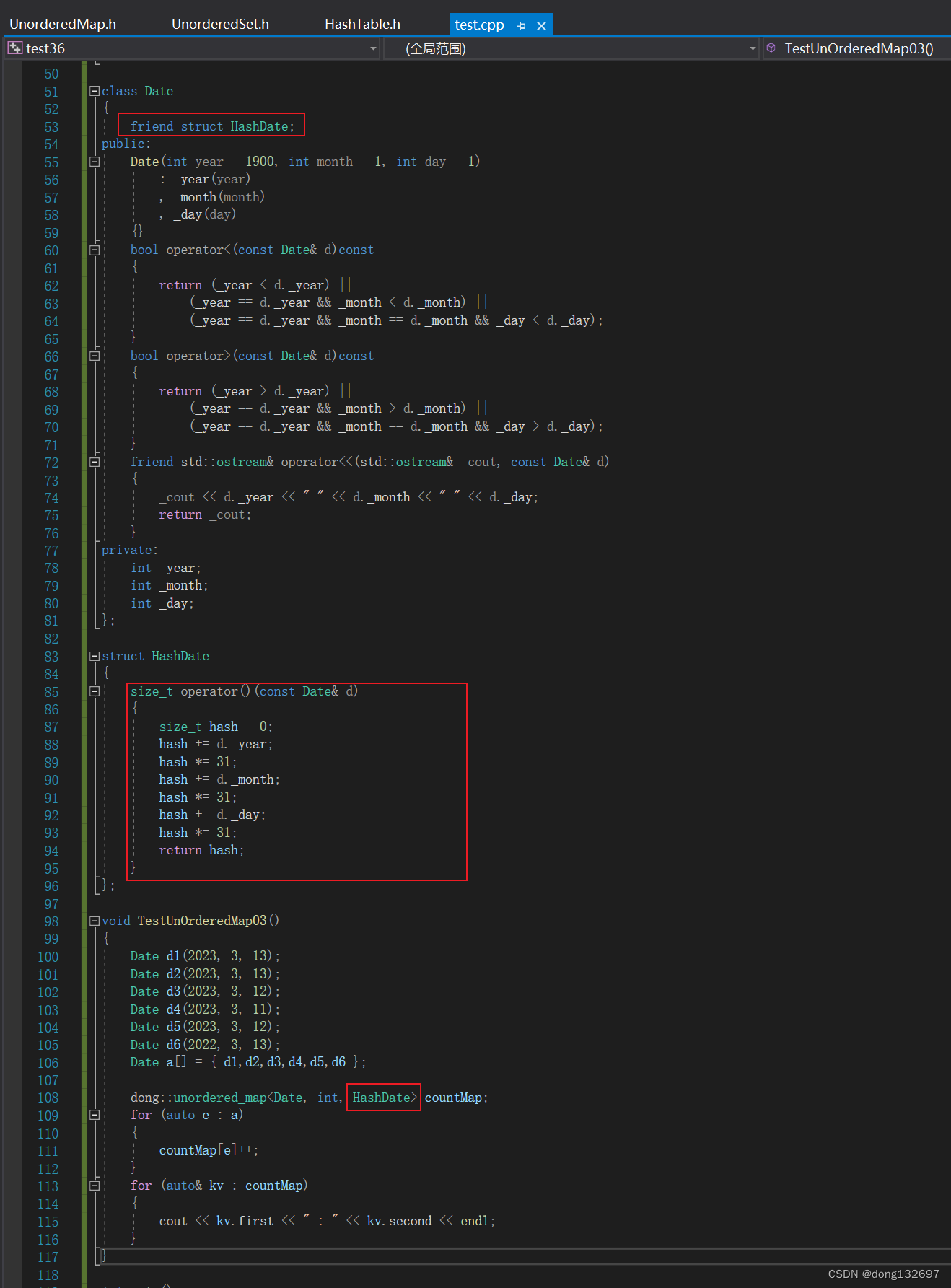Collapse the HashDate operator() function
Viewport: 951px width, 1288px height.
coord(94,691)
